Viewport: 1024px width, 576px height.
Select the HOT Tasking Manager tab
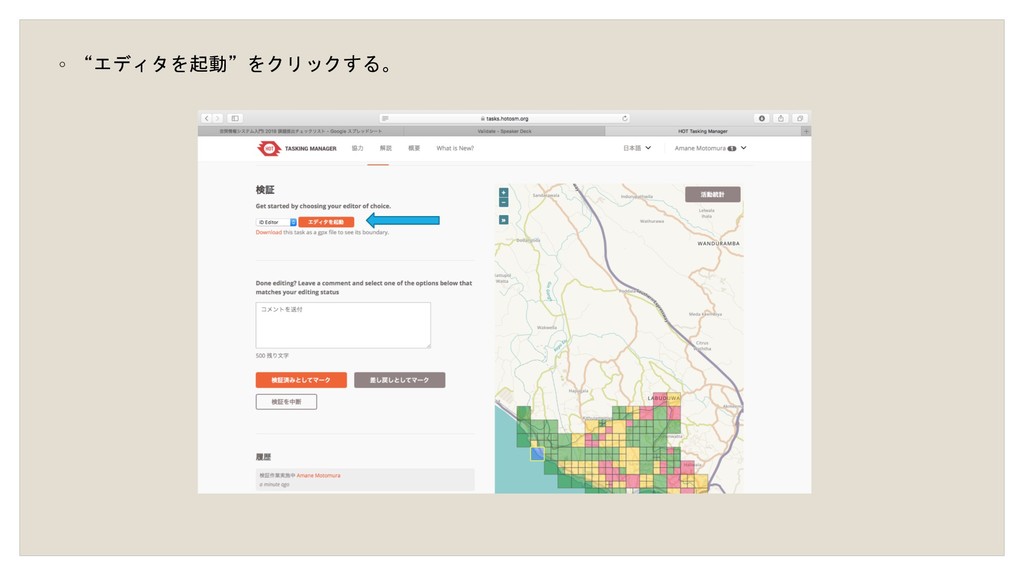pyautogui.click(x=703, y=131)
